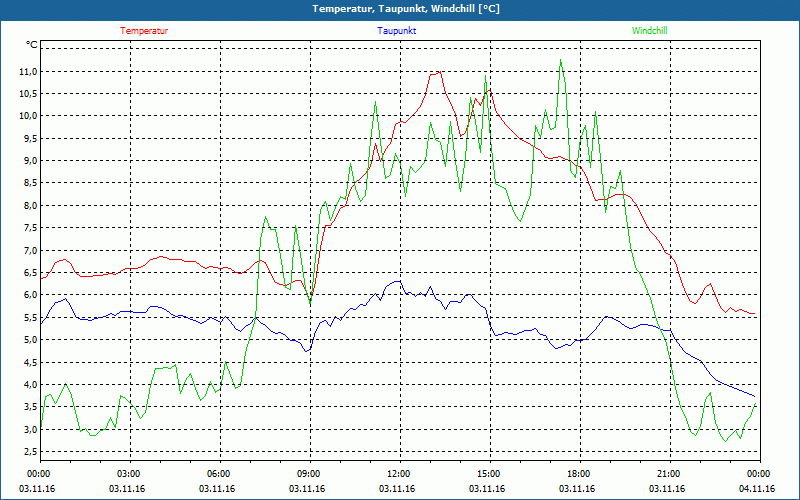This screenshot has width=800, height=500.
Task: Click the 2,5 y-axis value
Action: click(29, 452)
